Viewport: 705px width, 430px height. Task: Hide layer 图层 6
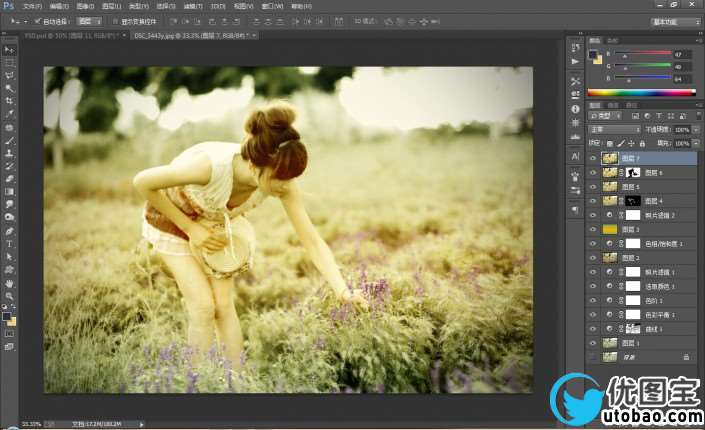click(593, 173)
